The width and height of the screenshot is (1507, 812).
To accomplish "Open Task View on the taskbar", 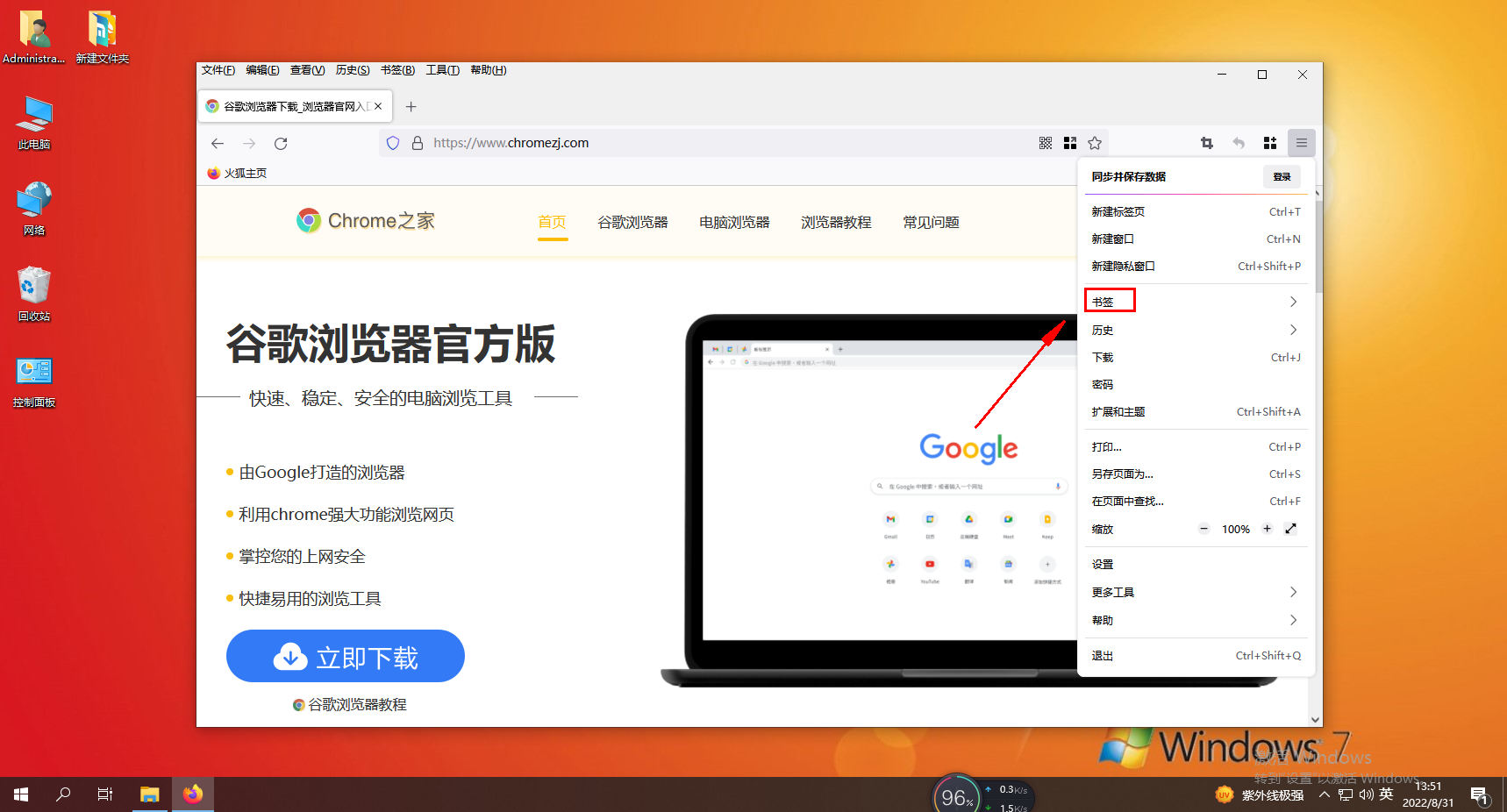I will tap(105, 794).
